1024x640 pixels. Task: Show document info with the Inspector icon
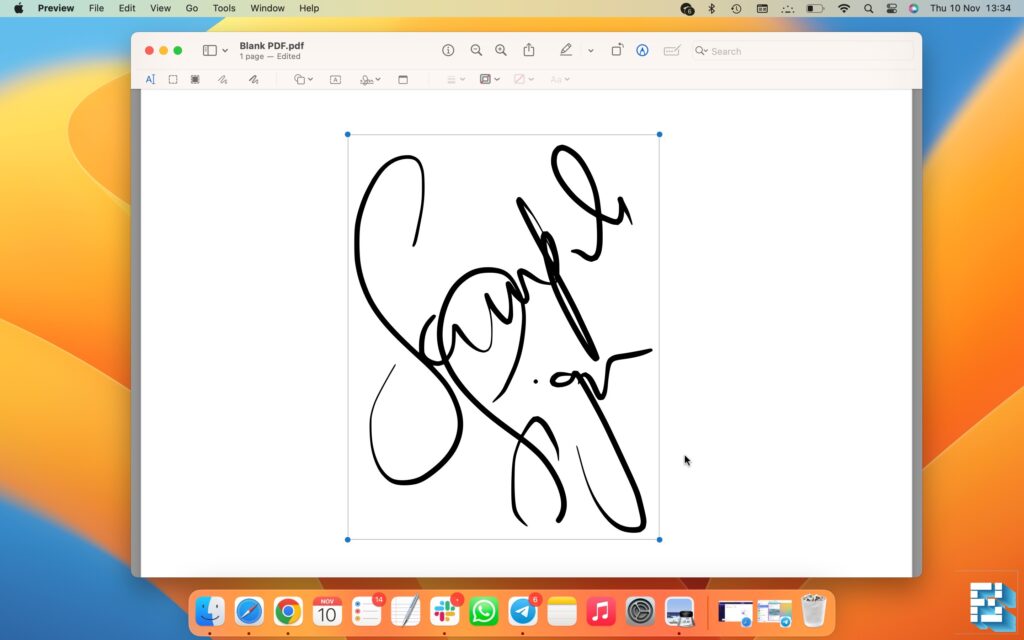[x=447, y=50]
